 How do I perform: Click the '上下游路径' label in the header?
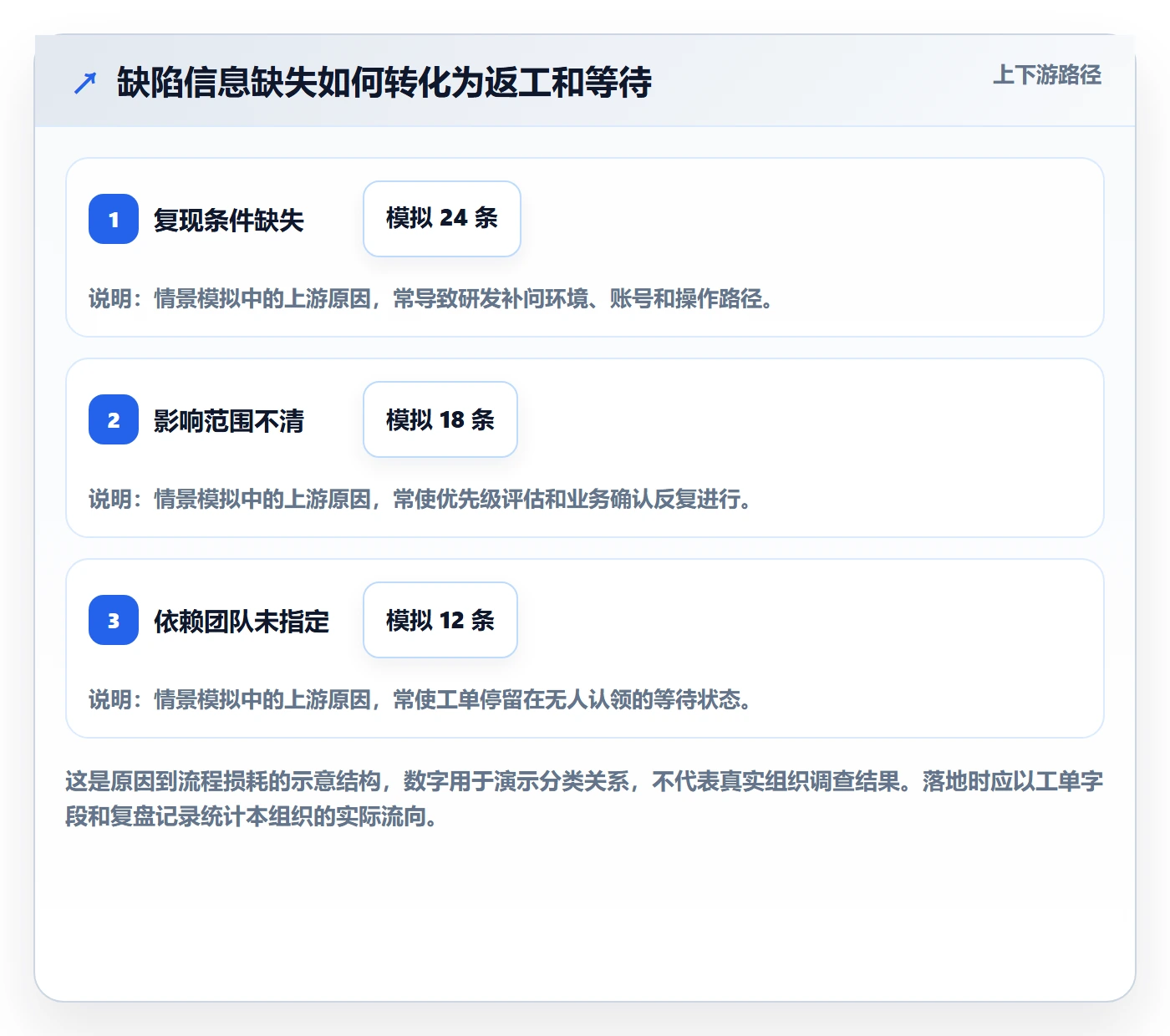(1047, 74)
